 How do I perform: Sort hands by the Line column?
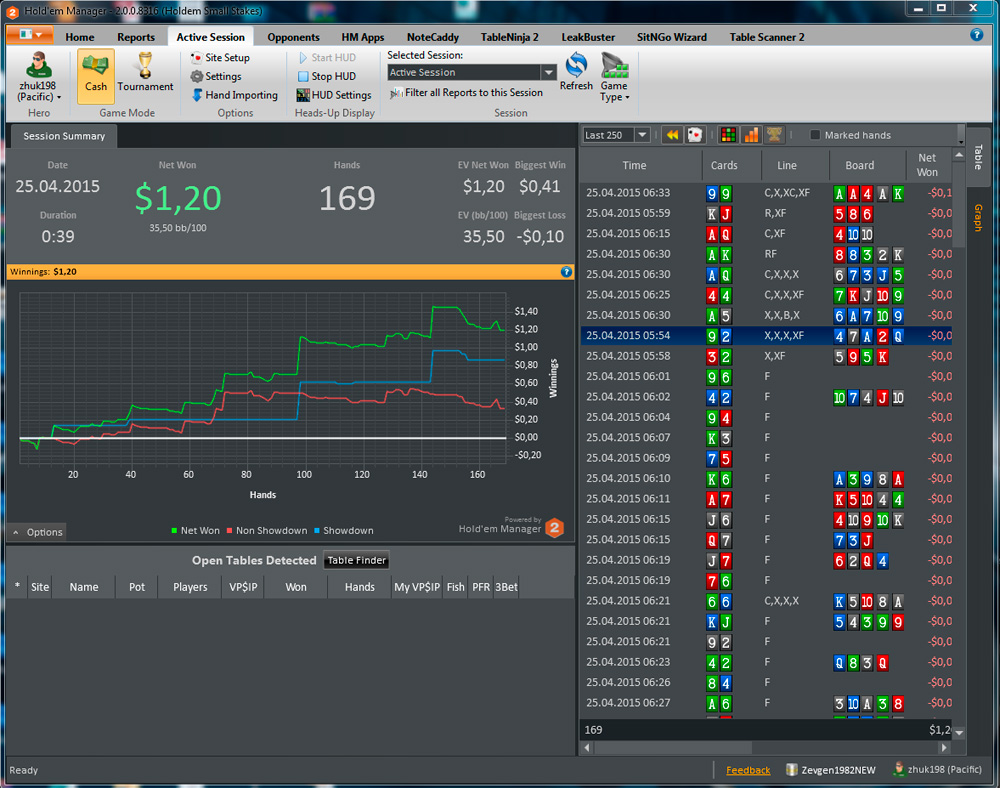click(x=795, y=165)
